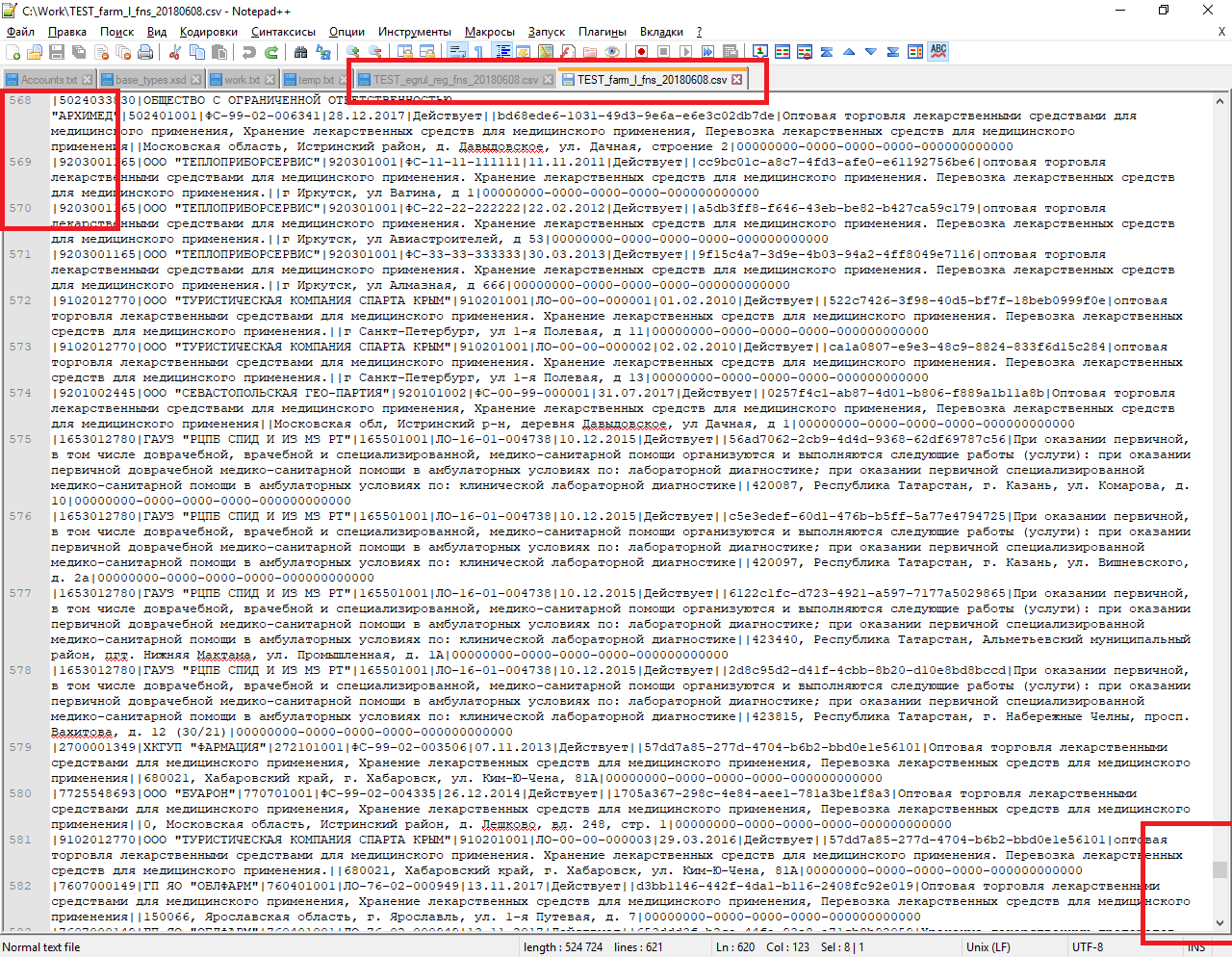Viewport: 1232px width, 957px height.
Task: Open the Плагины menu
Action: [x=603, y=32]
